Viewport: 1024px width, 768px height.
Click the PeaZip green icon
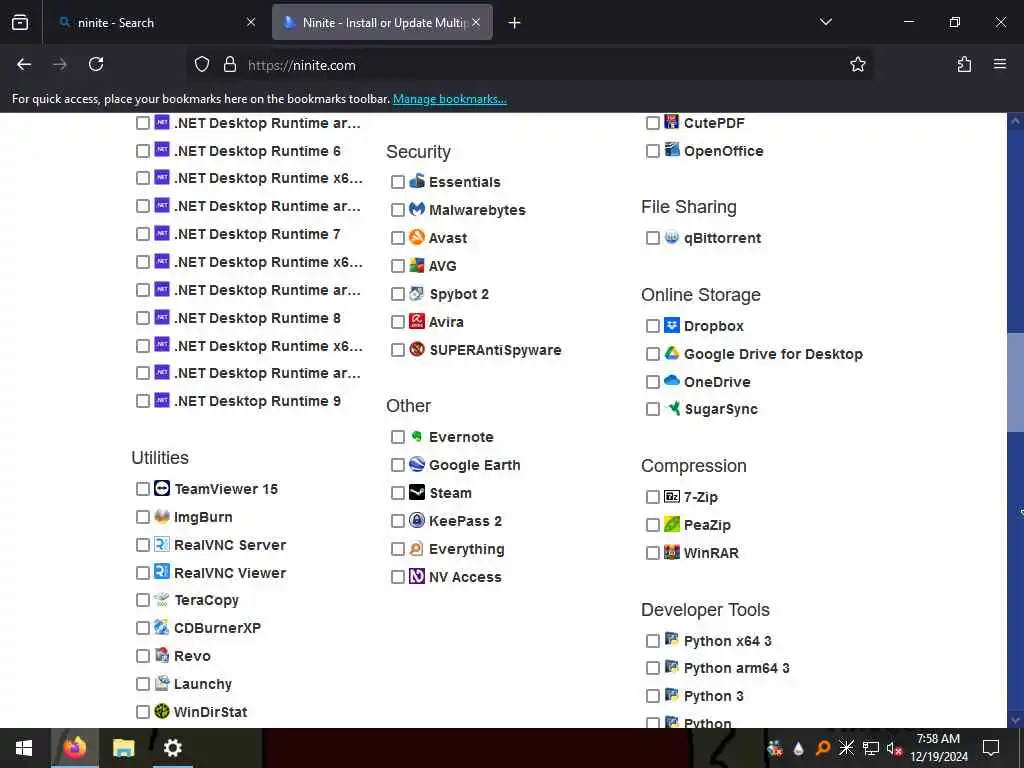click(x=671, y=524)
